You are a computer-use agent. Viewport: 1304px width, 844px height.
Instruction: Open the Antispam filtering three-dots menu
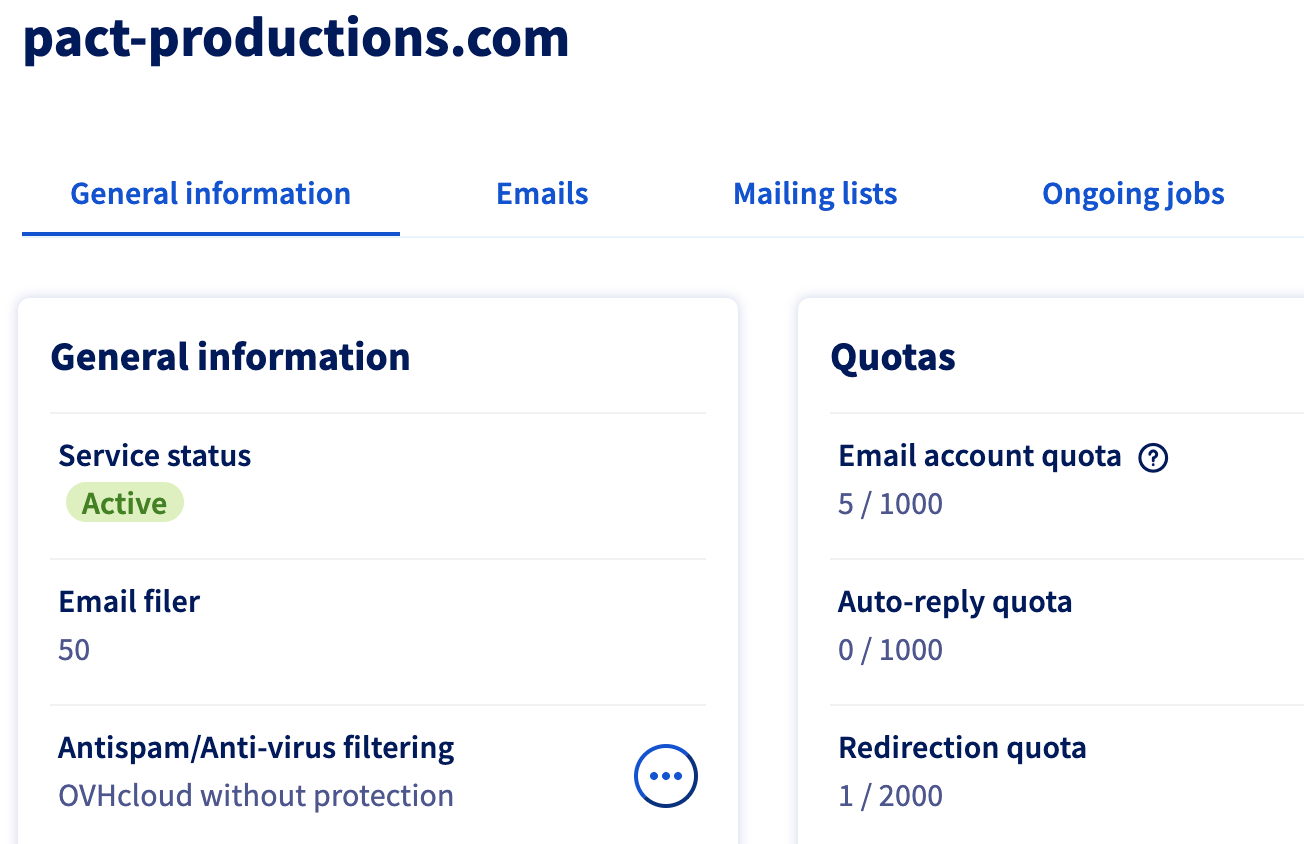pyautogui.click(x=666, y=775)
